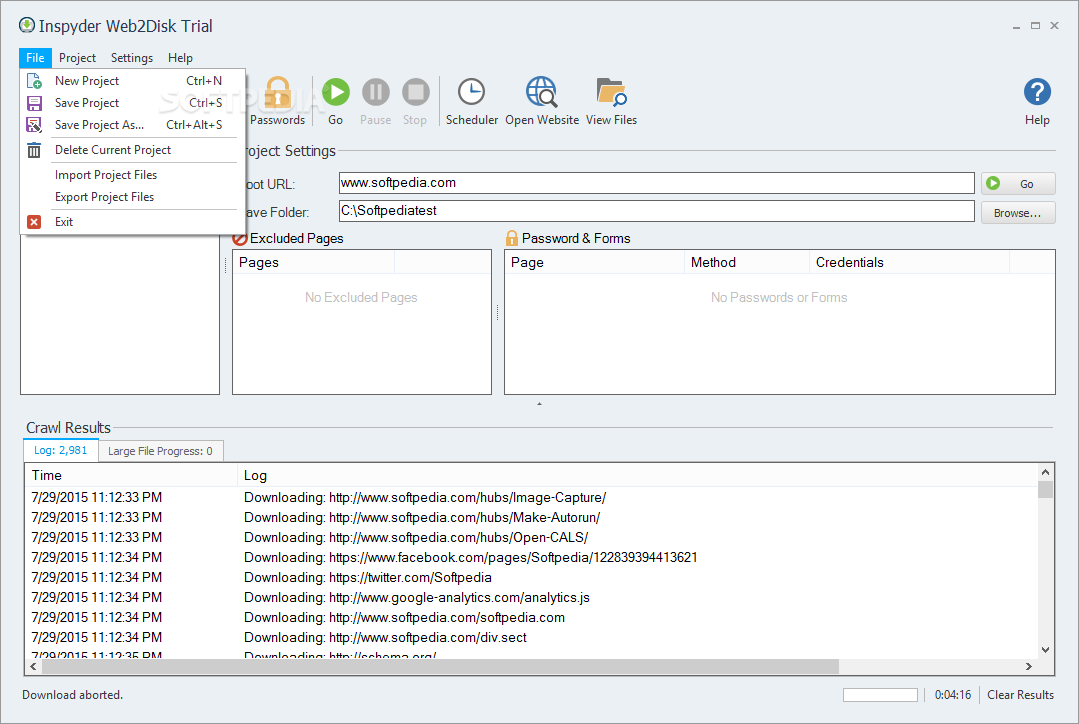Click the Open Website globe icon
Screen dimensions: 1079x724
click(x=542, y=92)
